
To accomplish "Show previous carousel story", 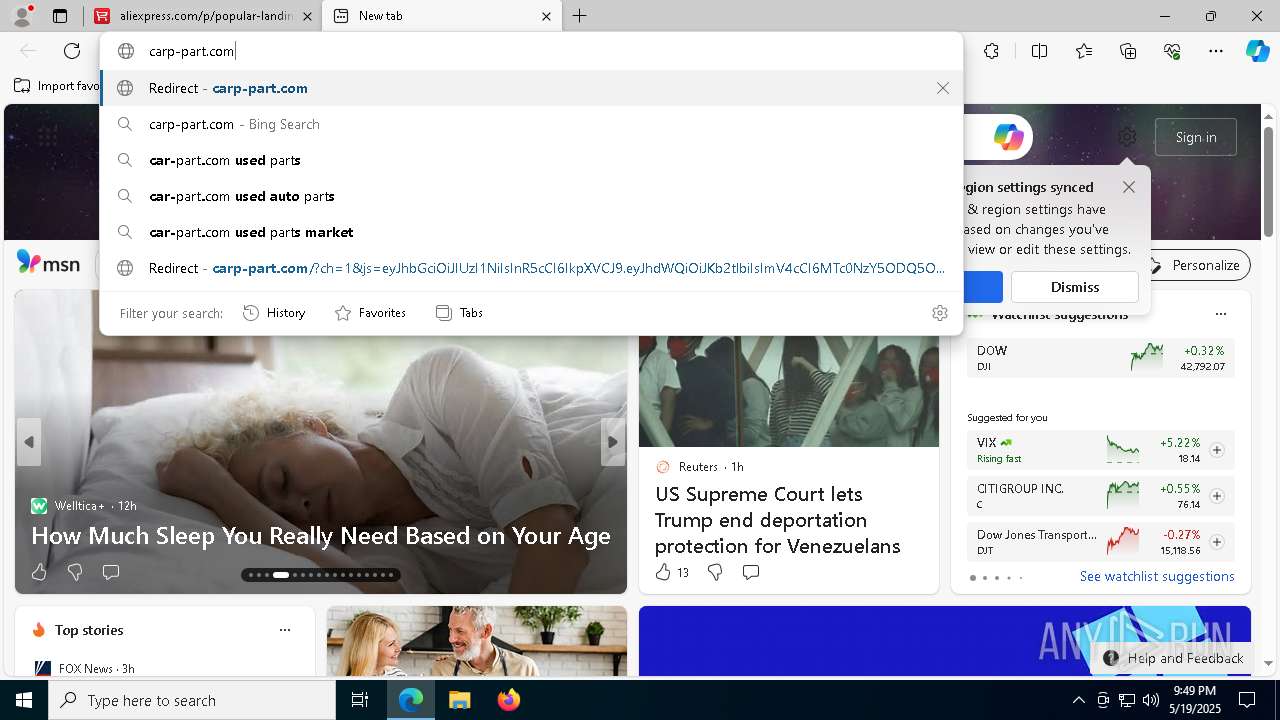I will [29, 442].
